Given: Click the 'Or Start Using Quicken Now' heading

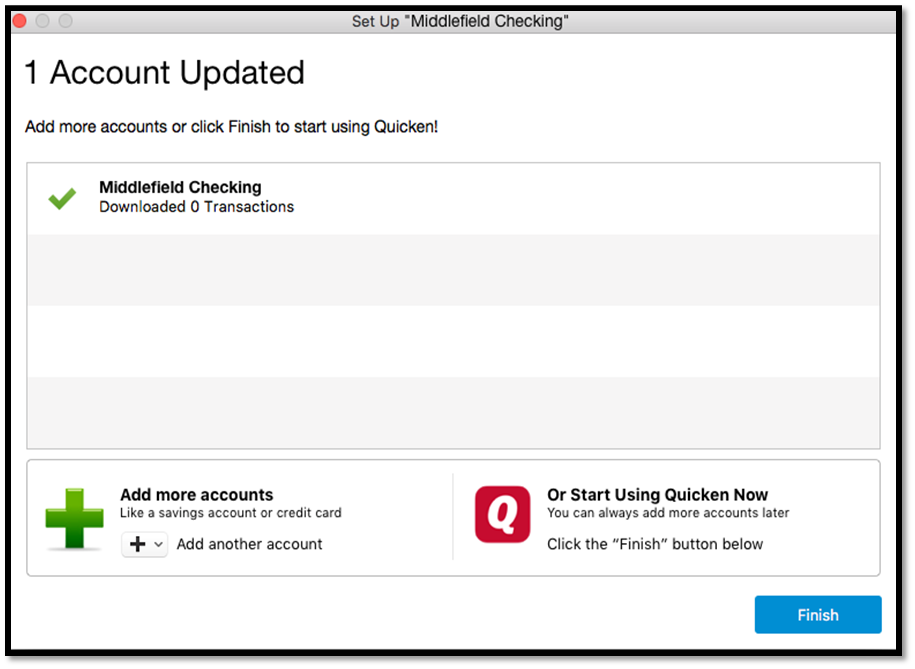Looking at the screenshot, I should tap(657, 495).
